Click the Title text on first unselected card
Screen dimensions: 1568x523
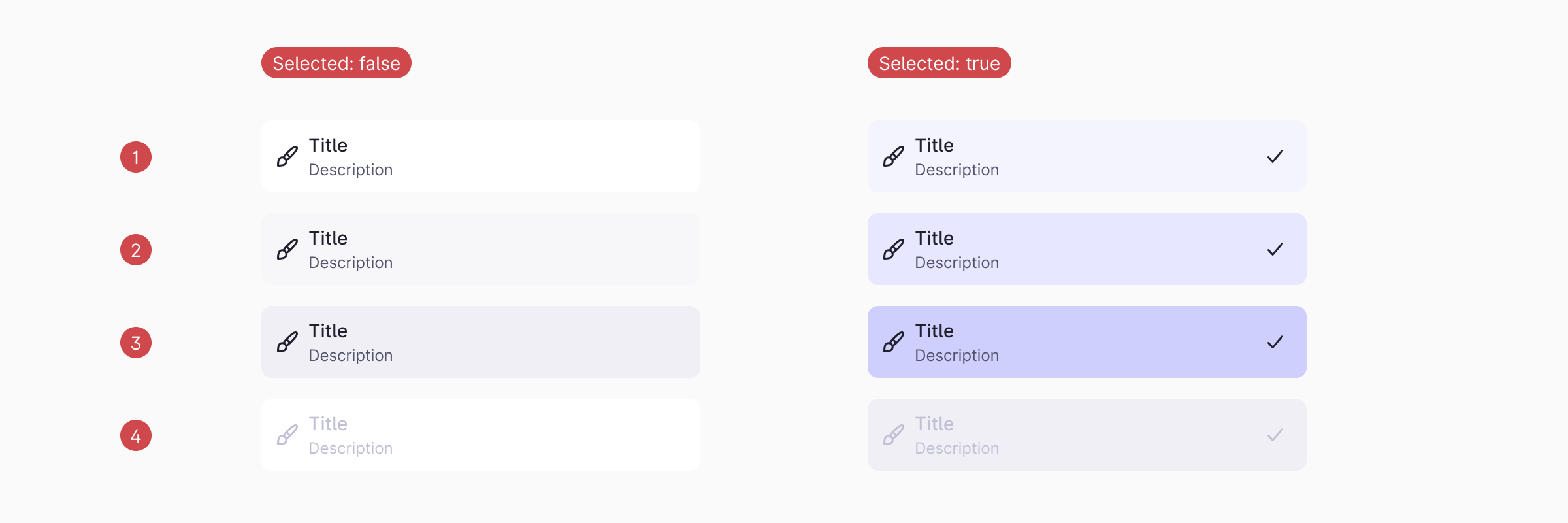[x=328, y=145]
